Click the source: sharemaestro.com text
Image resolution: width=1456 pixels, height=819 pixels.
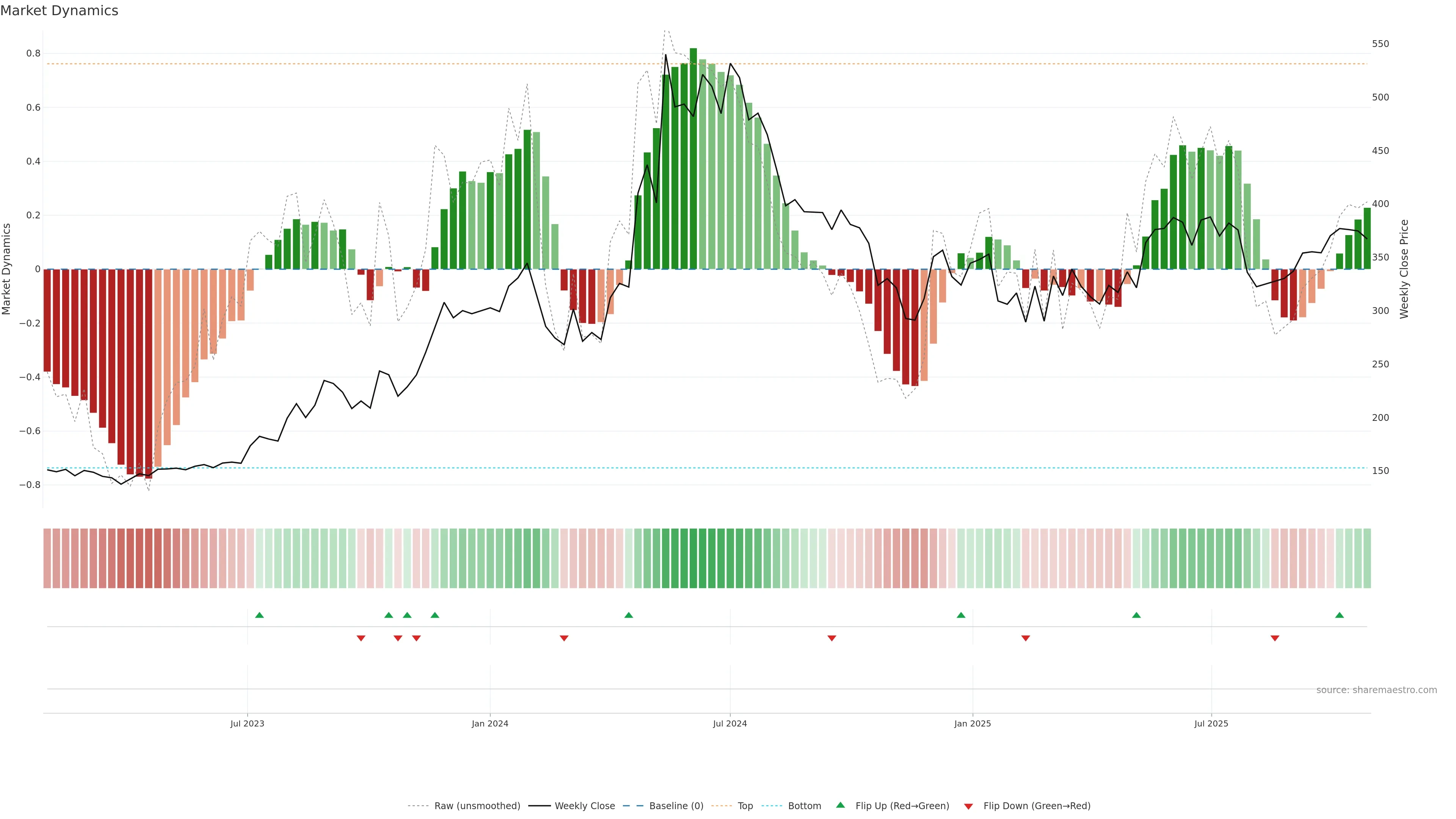click(1376, 690)
